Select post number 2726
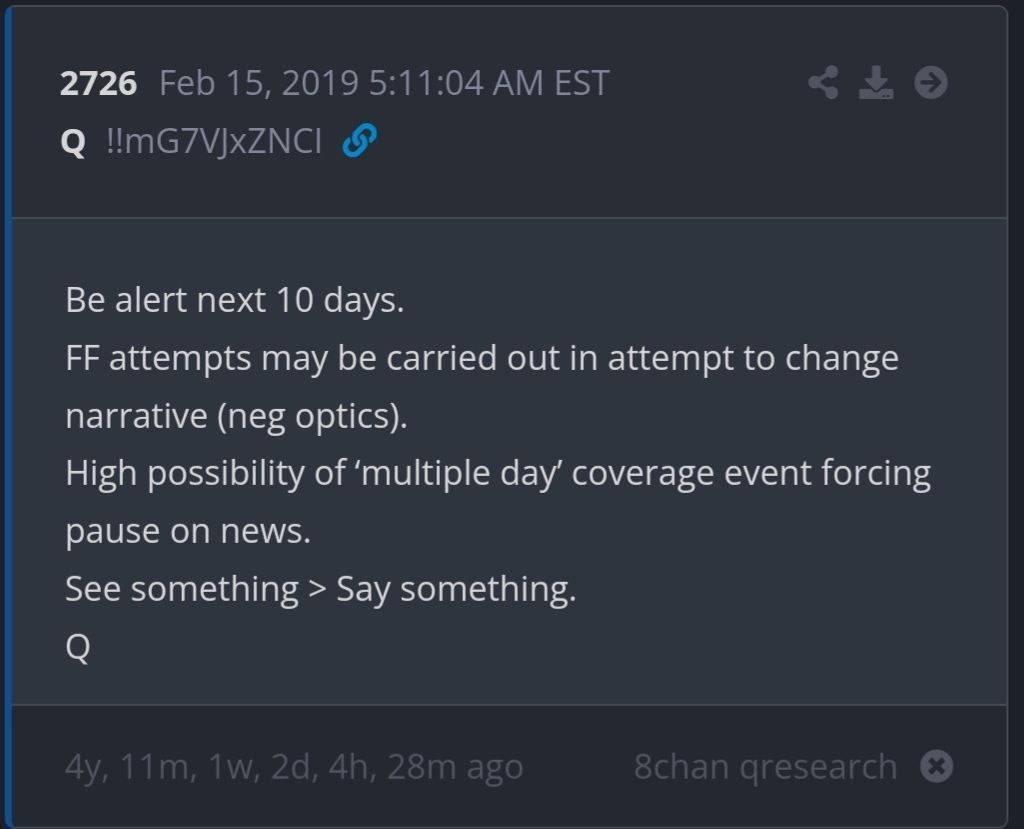 (98, 84)
